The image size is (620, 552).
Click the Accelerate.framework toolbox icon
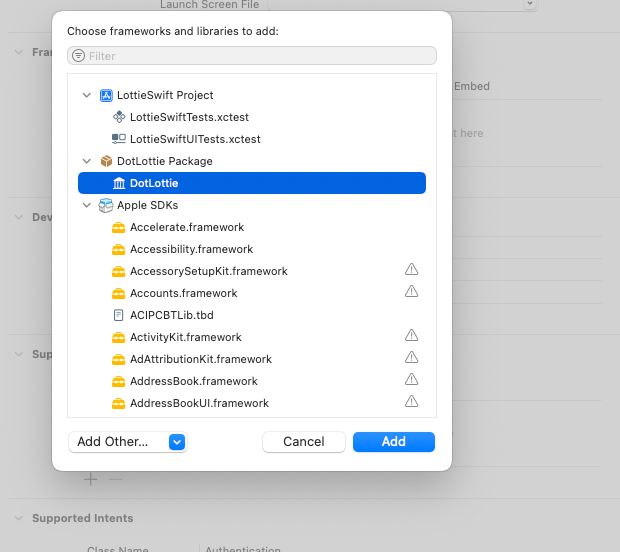coord(118,228)
